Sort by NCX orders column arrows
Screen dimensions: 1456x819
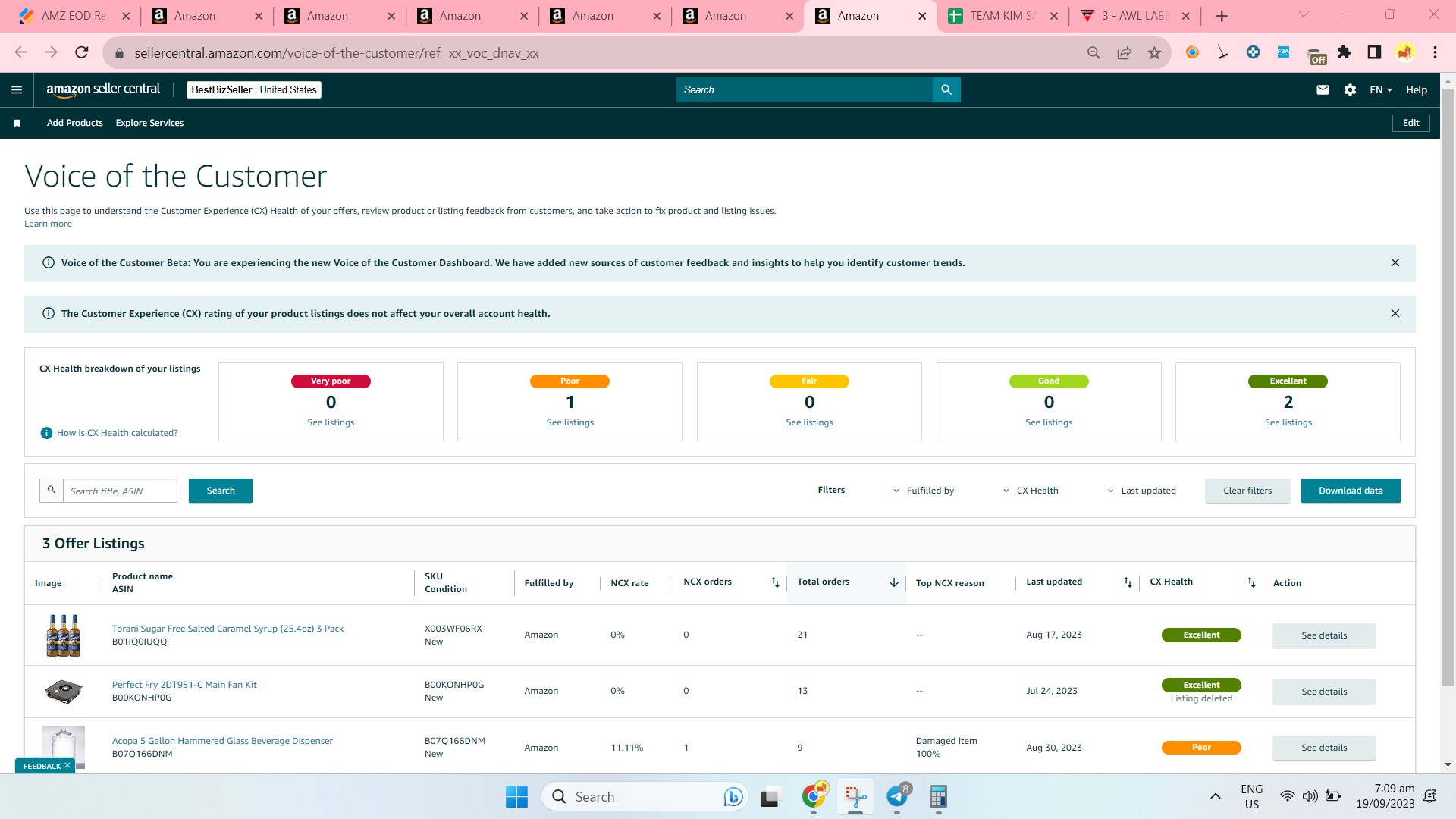pyautogui.click(x=775, y=582)
